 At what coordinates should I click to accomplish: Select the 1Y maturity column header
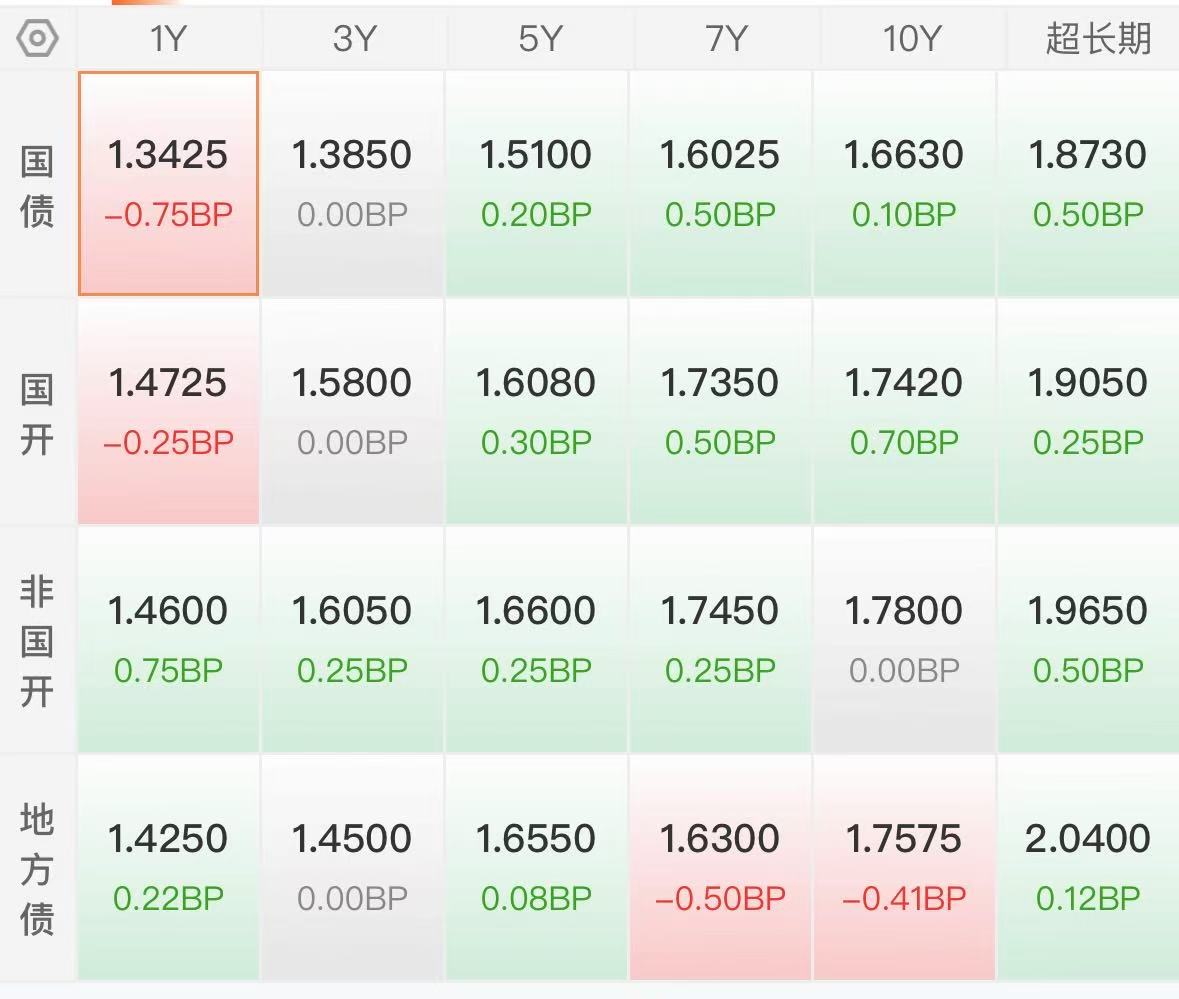click(x=168, y=38)
